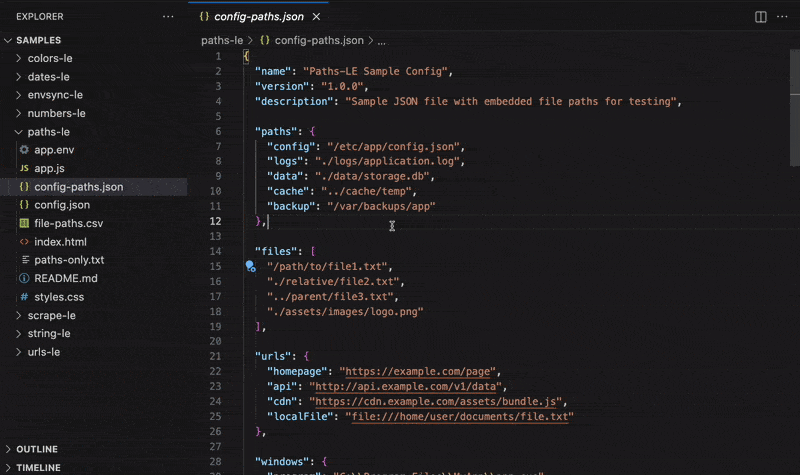Expand the scrape-le folder

tap(18, 315)
